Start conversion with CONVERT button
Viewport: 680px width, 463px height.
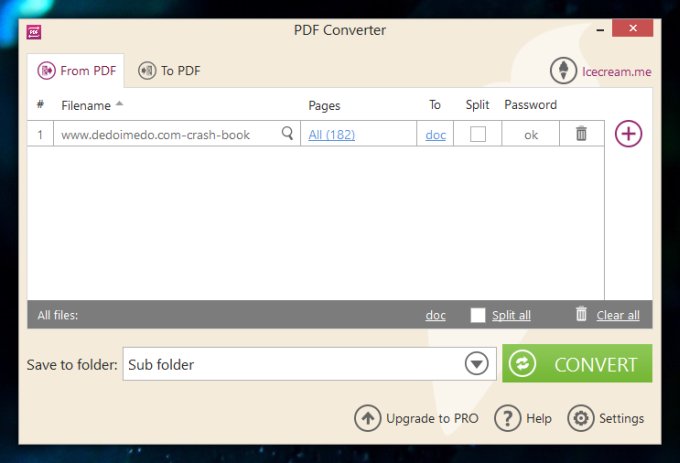click(x=577, y=364)
